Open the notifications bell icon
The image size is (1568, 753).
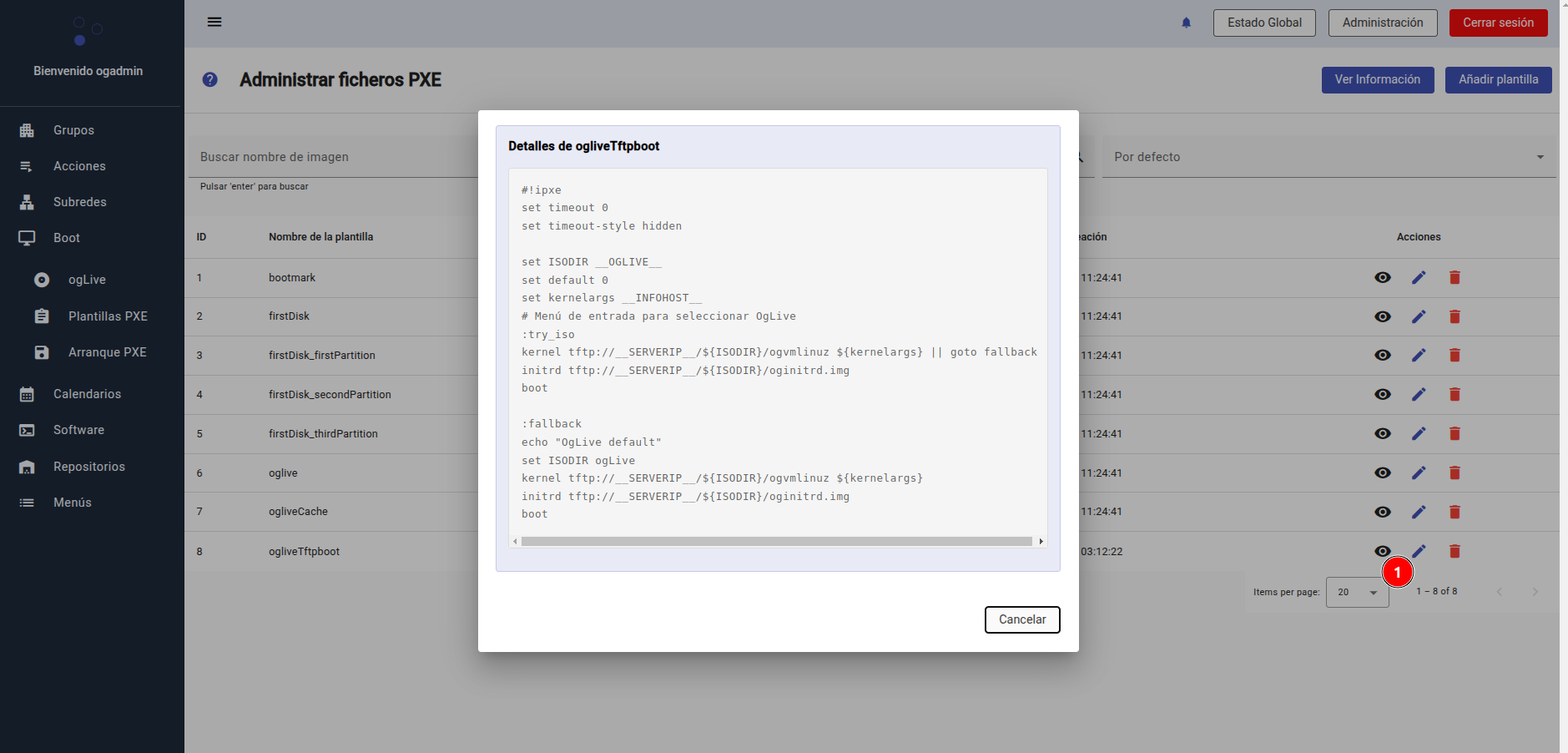(1186, 23)
